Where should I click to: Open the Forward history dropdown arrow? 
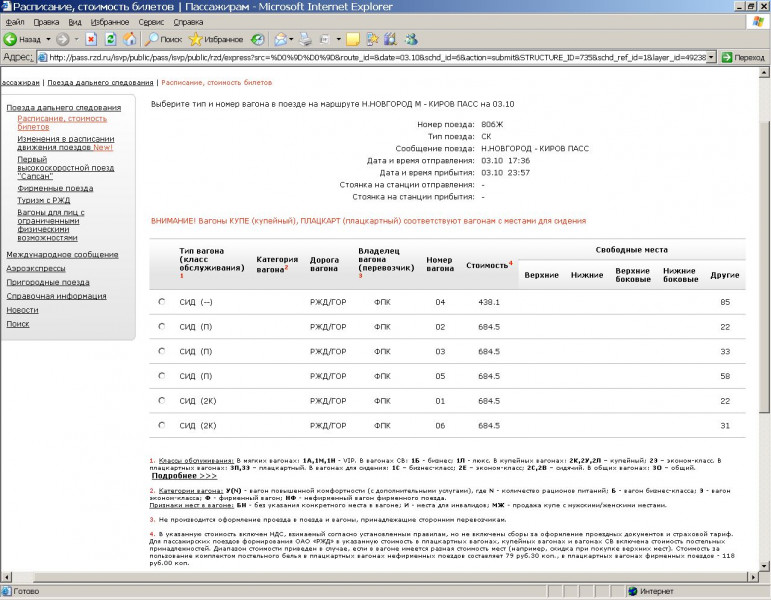[x=76, y=39]
